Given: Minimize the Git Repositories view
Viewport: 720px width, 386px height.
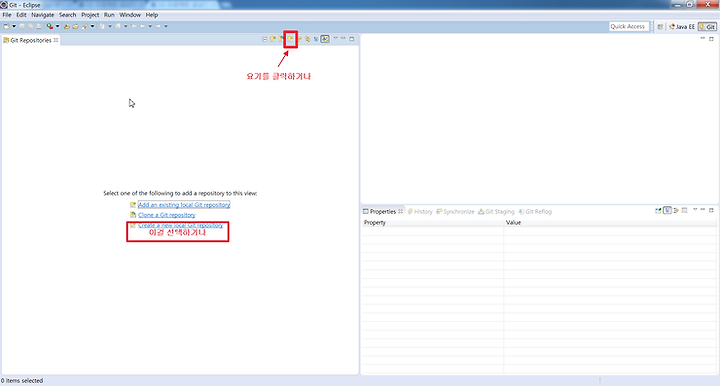Looking at the screenshot, I should click(x=343, y=38).
